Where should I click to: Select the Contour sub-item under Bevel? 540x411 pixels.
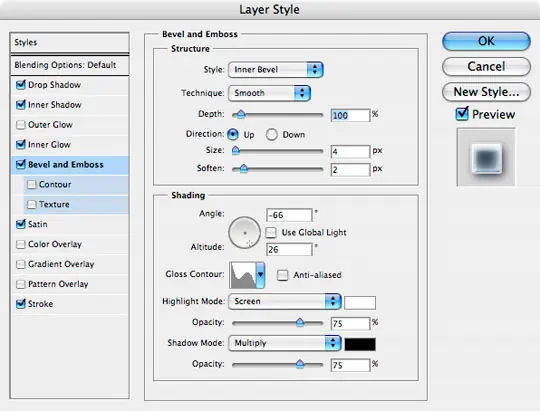[x=76, y=184]
